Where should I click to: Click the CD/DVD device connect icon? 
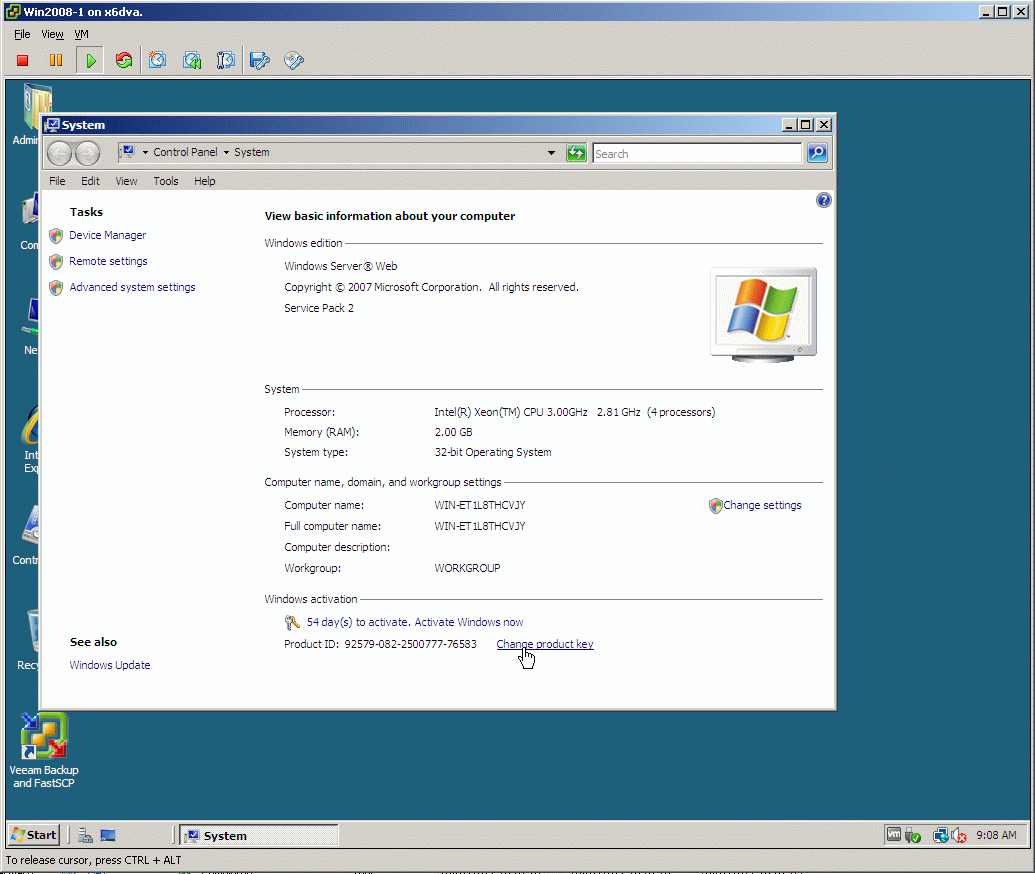point(294,61)
